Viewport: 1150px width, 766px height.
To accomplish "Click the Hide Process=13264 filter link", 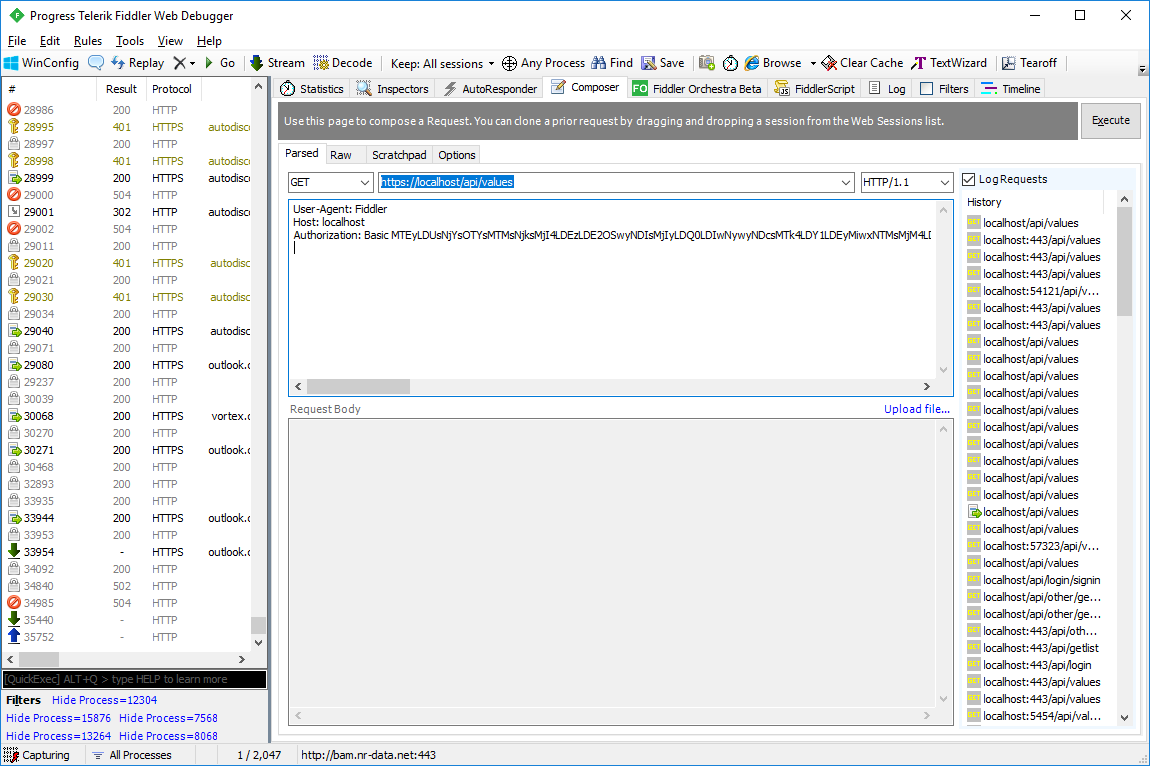I will [x=59, y=736].
